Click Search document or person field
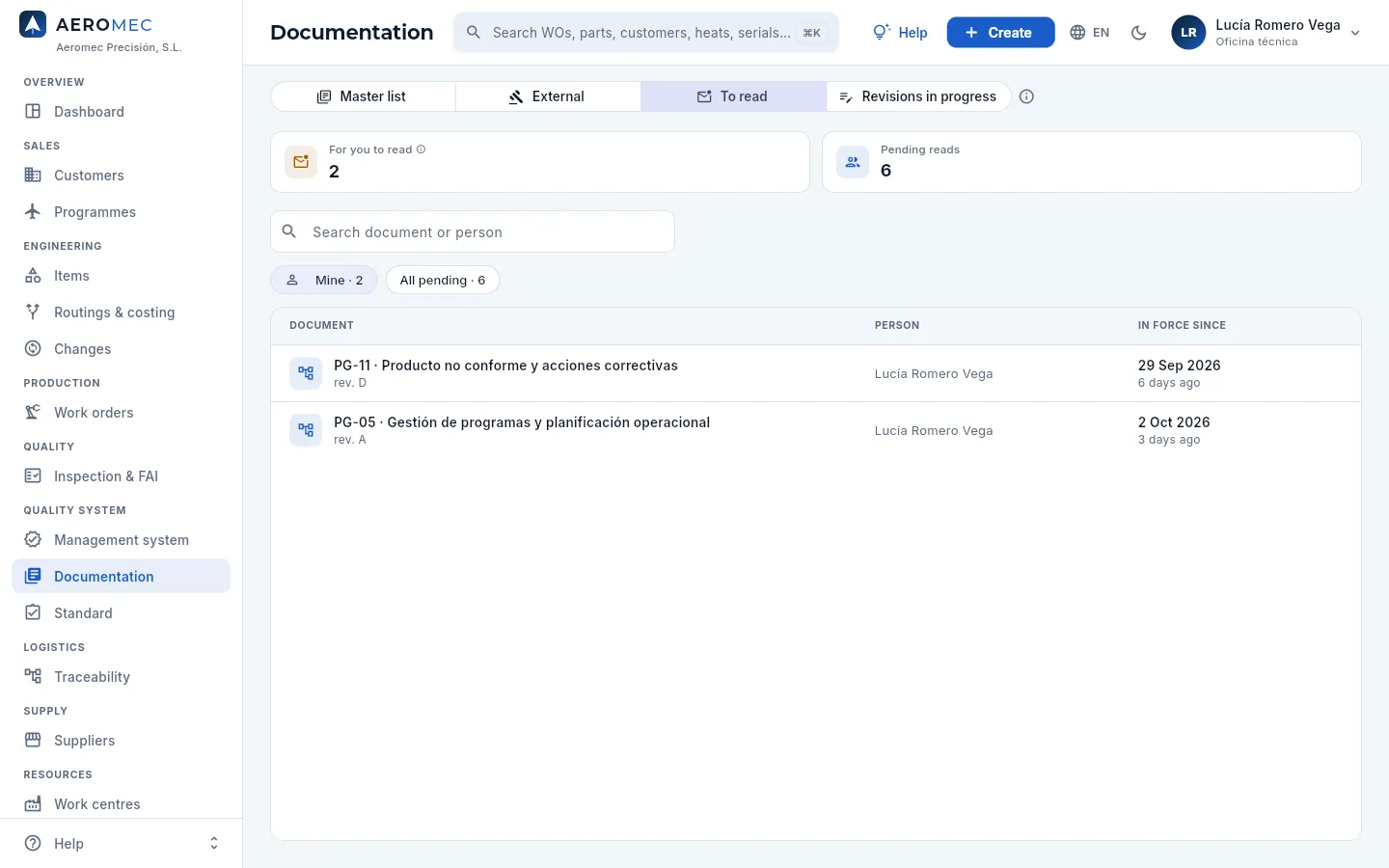 click(473, 231)
